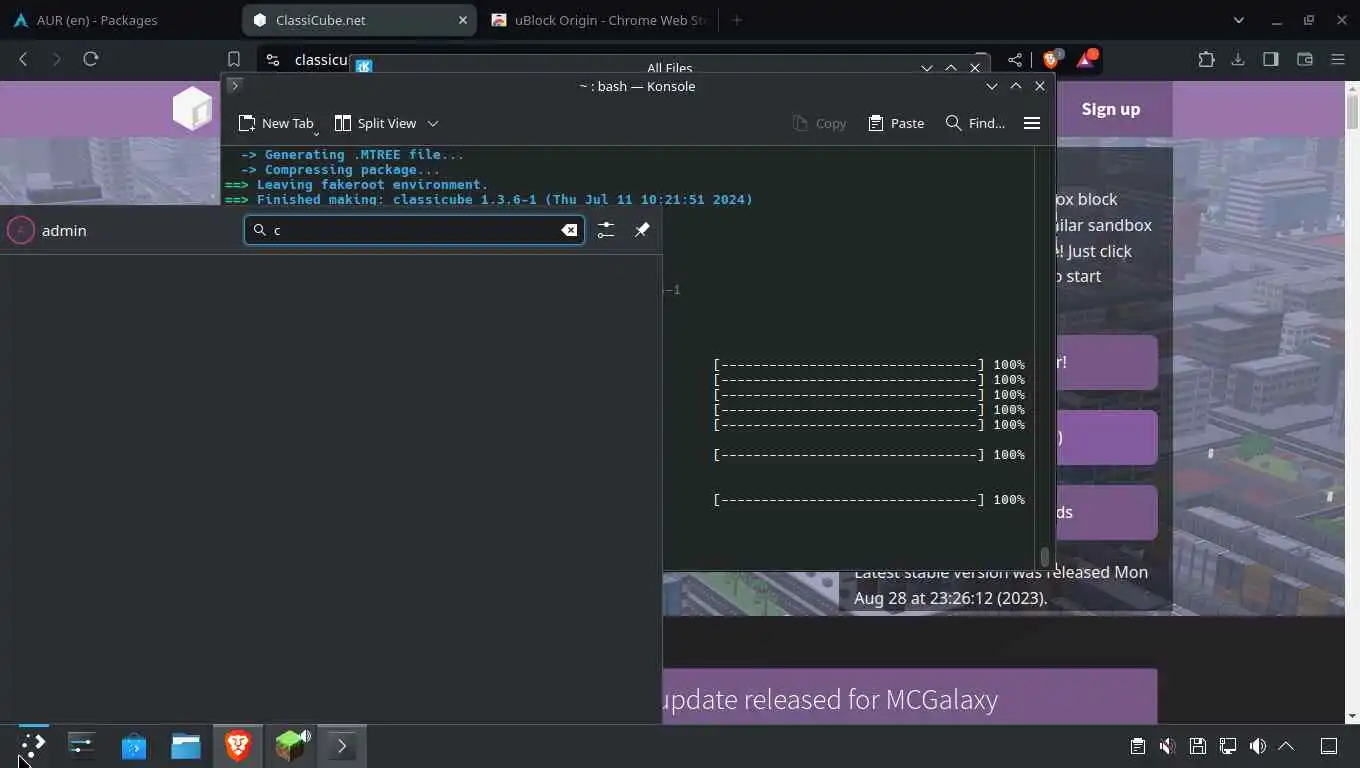Image resolution: width=1360 pixels, height=768 pixels.
Task: Close the ClassiCube.net tab
Action: [x=464, y=20]
